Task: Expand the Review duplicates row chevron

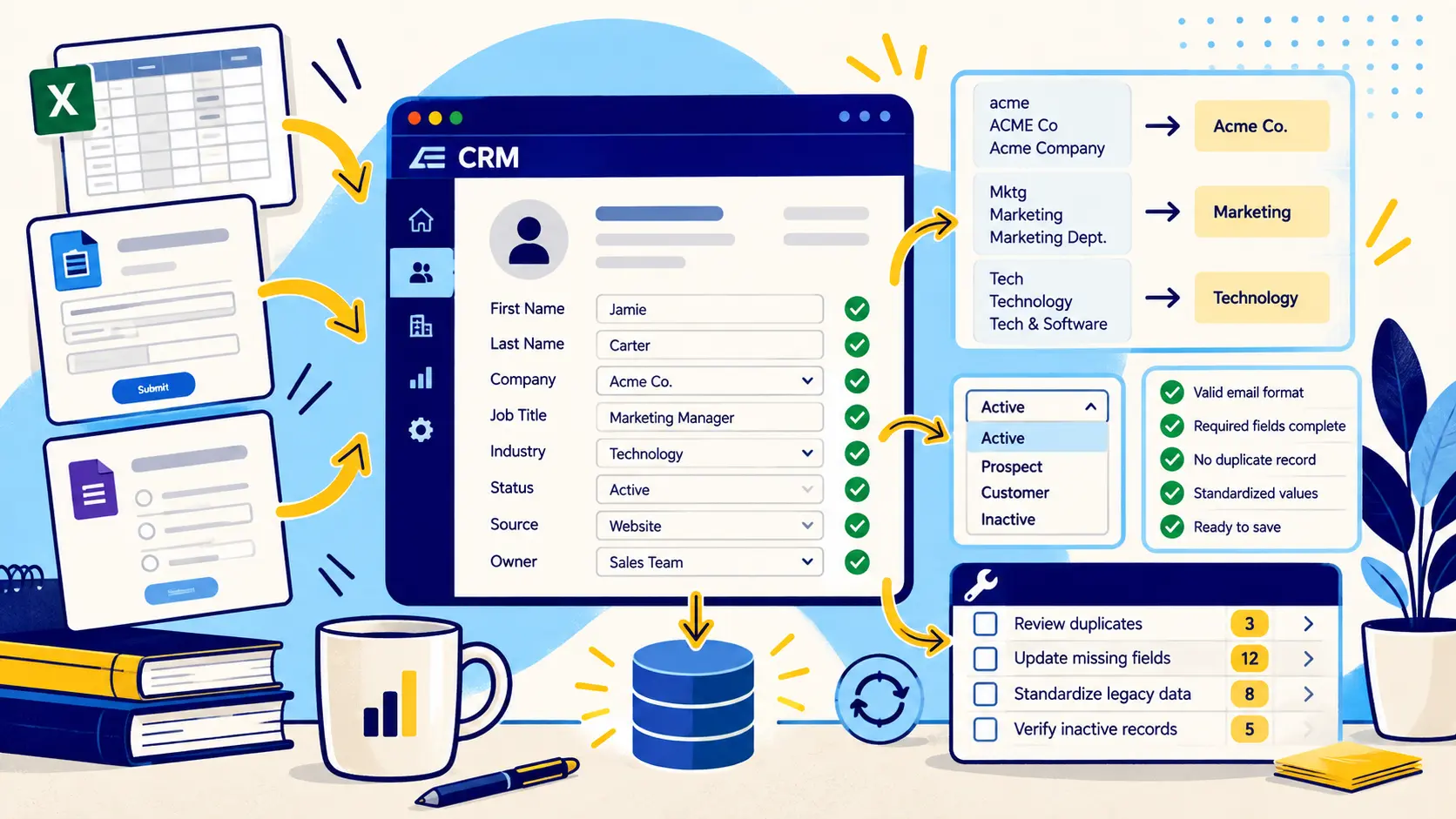Action: (1308, 624)
